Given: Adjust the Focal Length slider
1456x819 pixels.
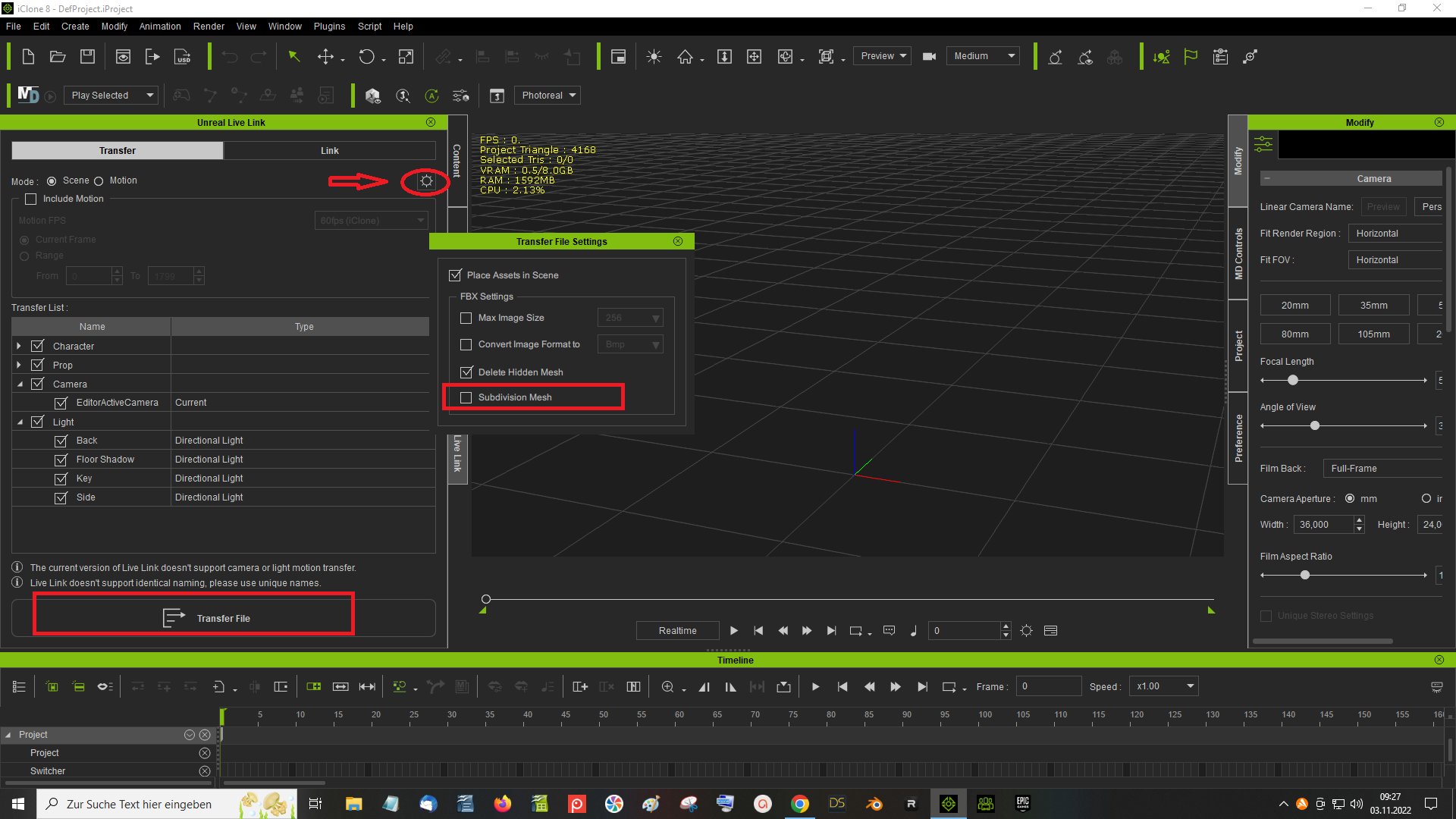Looking at the screenshot, I should point(1293,381).
